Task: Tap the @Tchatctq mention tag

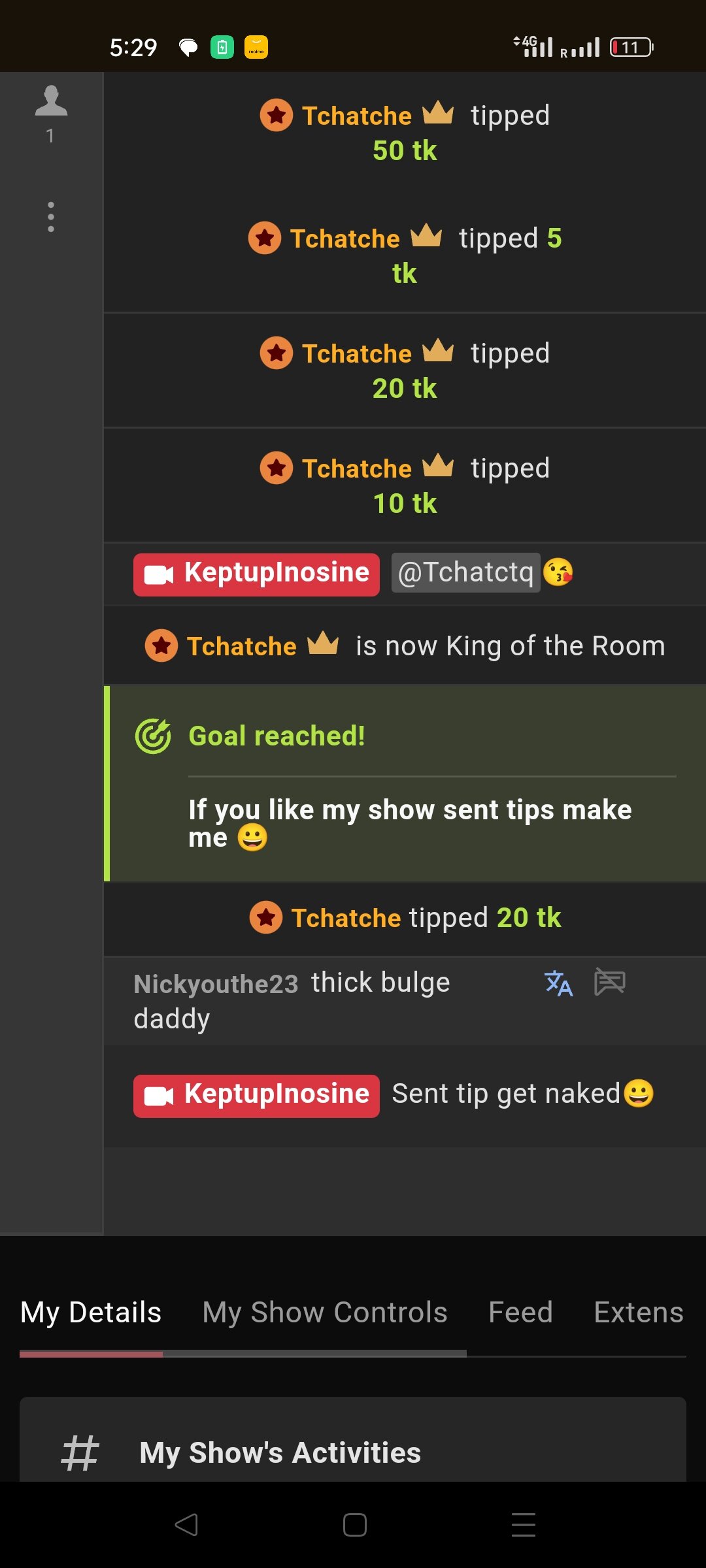Action: tap(465, 572)
